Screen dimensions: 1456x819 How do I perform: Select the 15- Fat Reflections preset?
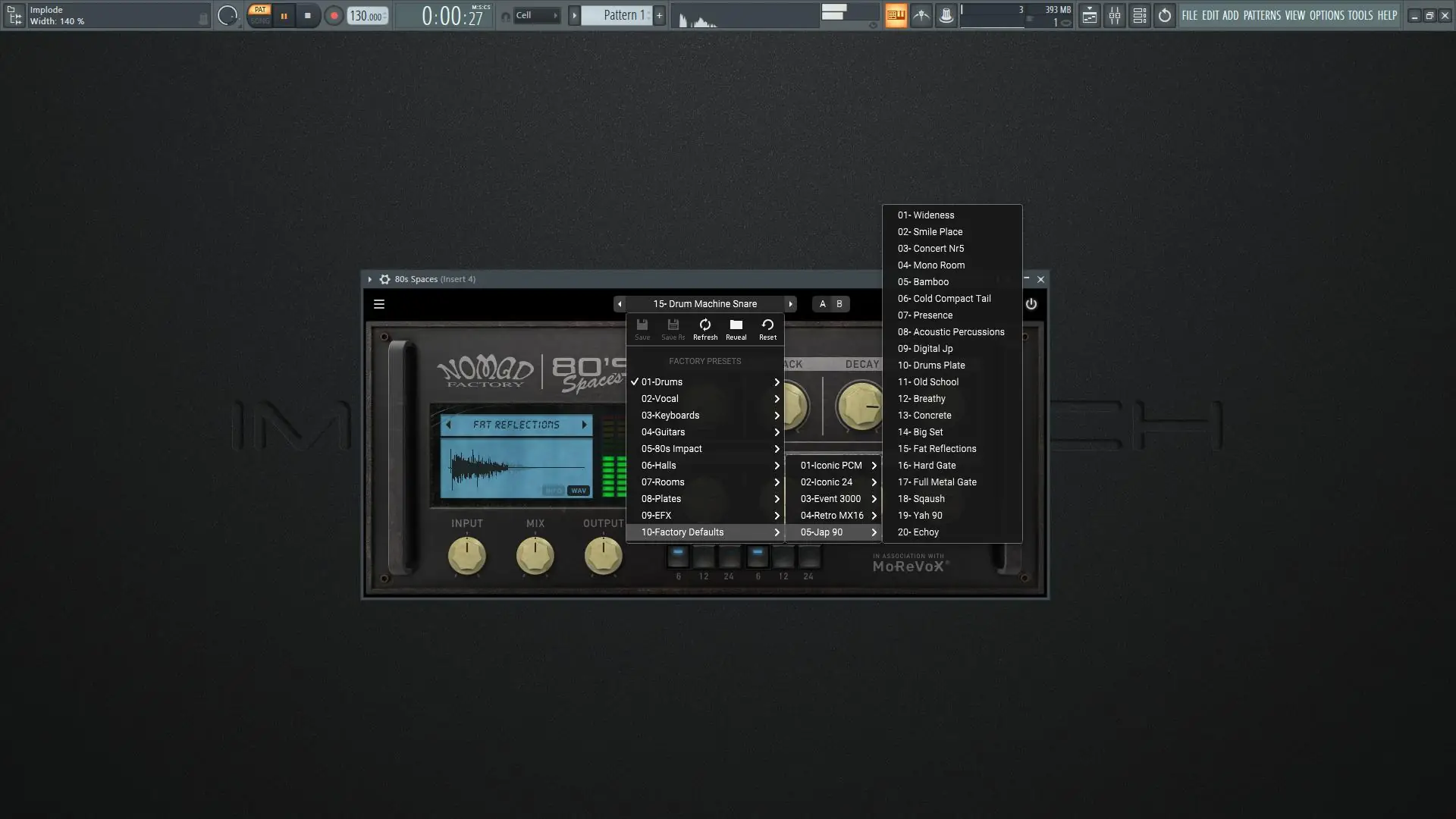(937, 449)
